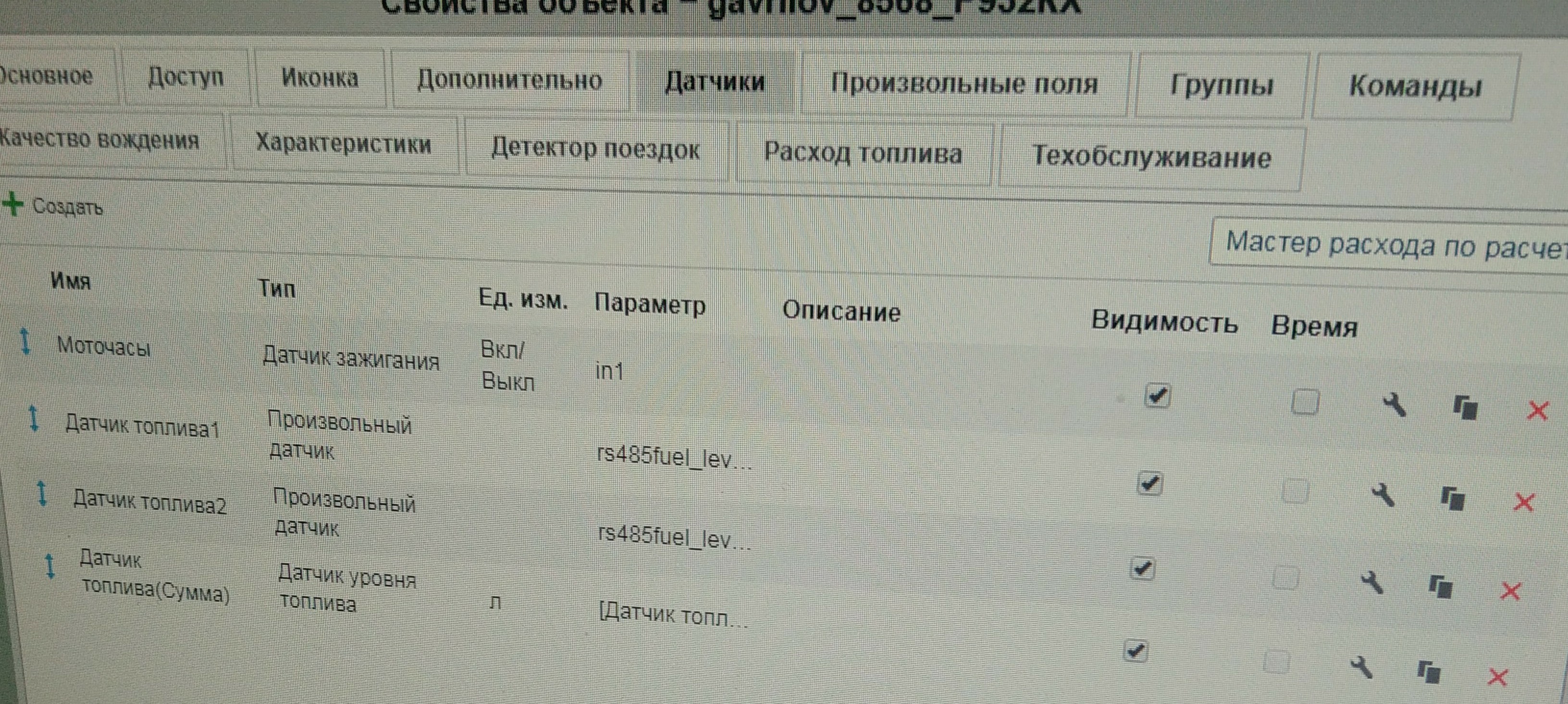
Task: Uncheck visibility for Датчик топлива1
Action: pos(1149,484)
